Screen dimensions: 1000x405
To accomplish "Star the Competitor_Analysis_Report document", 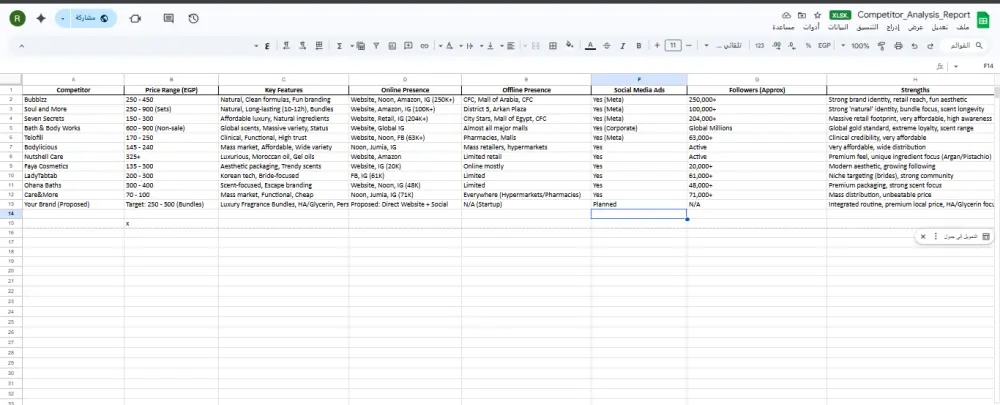I will point(817,15).
